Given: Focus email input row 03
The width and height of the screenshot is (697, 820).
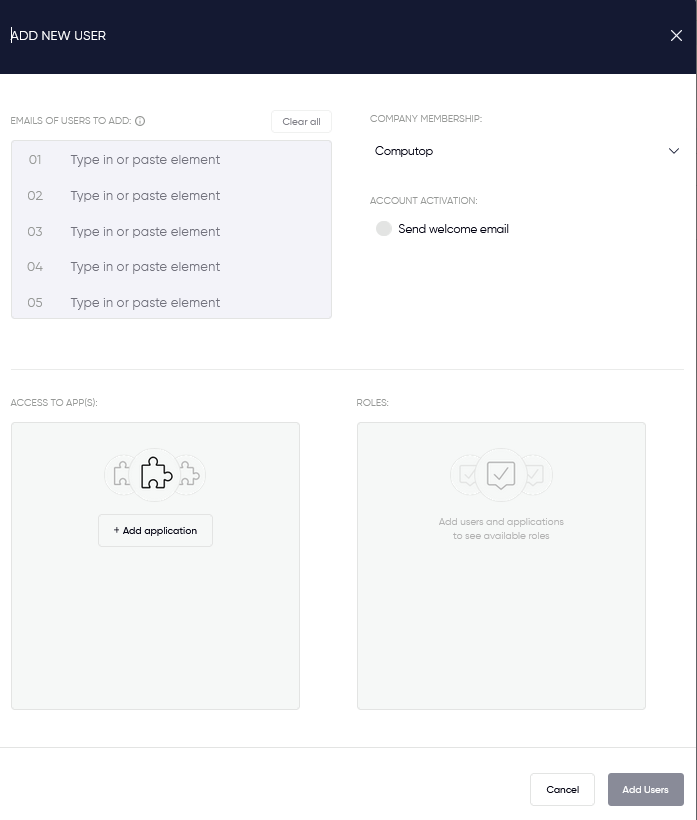Looking at the screenshot, I should click(x=172, y=231).
